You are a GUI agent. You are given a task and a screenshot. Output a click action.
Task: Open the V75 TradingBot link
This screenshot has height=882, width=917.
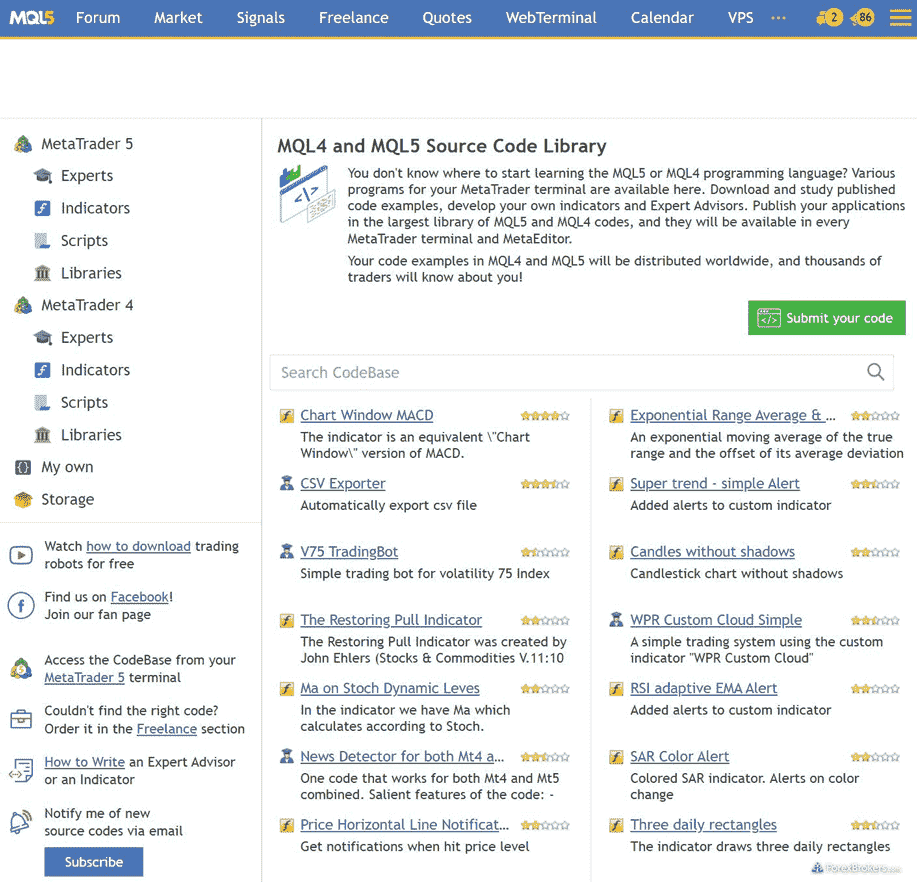pos(349,552)
